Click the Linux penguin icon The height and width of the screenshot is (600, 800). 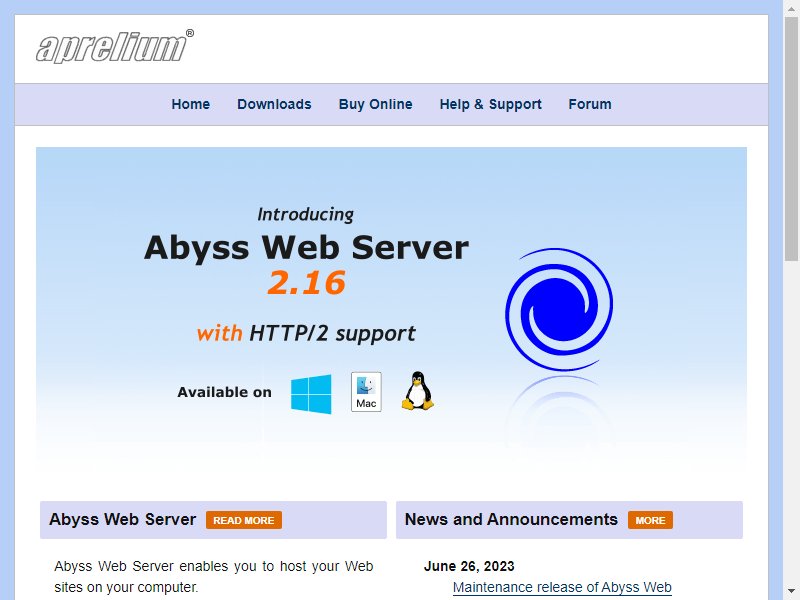(x=417, y=391)
